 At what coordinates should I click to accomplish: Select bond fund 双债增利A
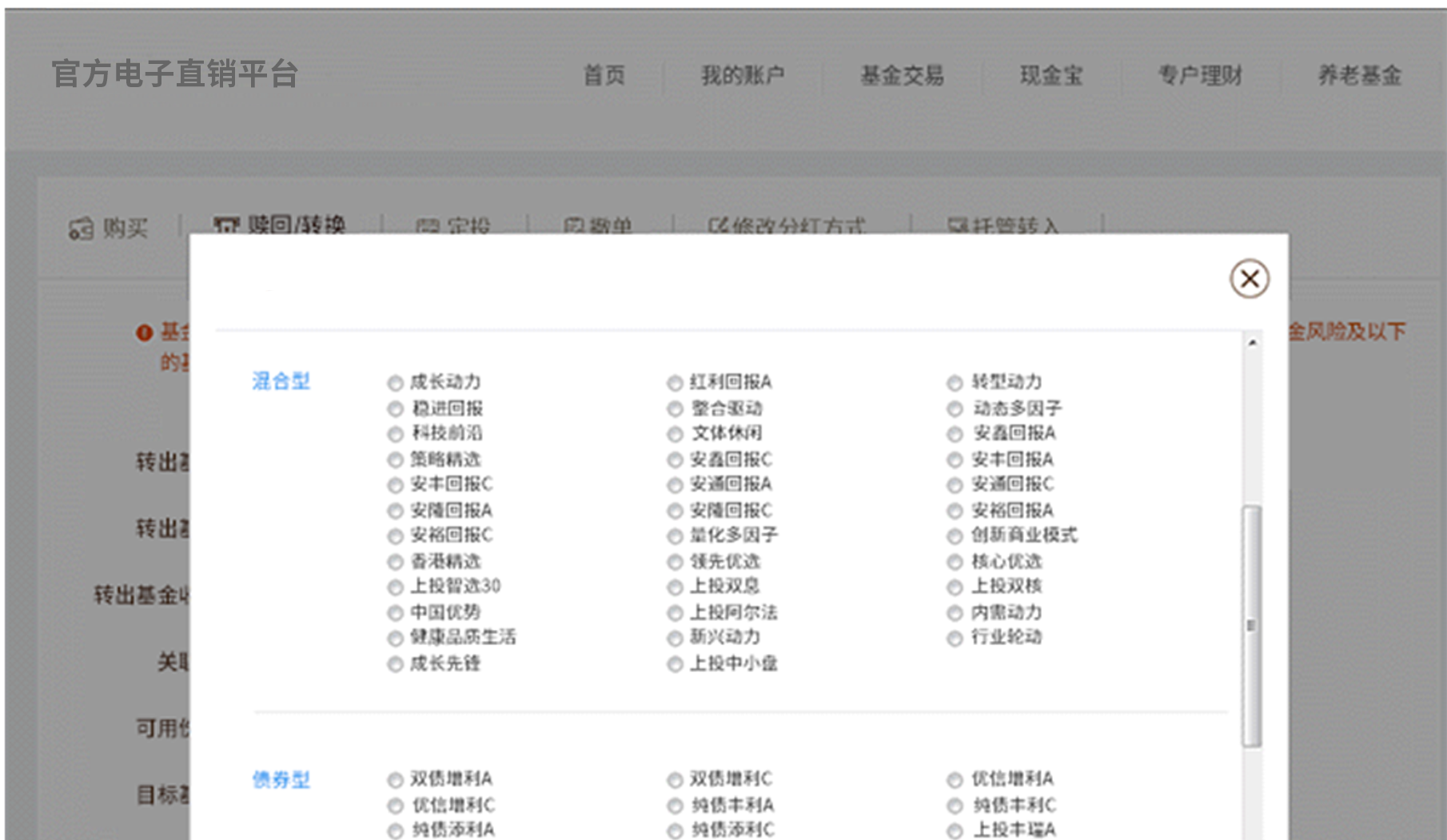click(x=395, y=780)
